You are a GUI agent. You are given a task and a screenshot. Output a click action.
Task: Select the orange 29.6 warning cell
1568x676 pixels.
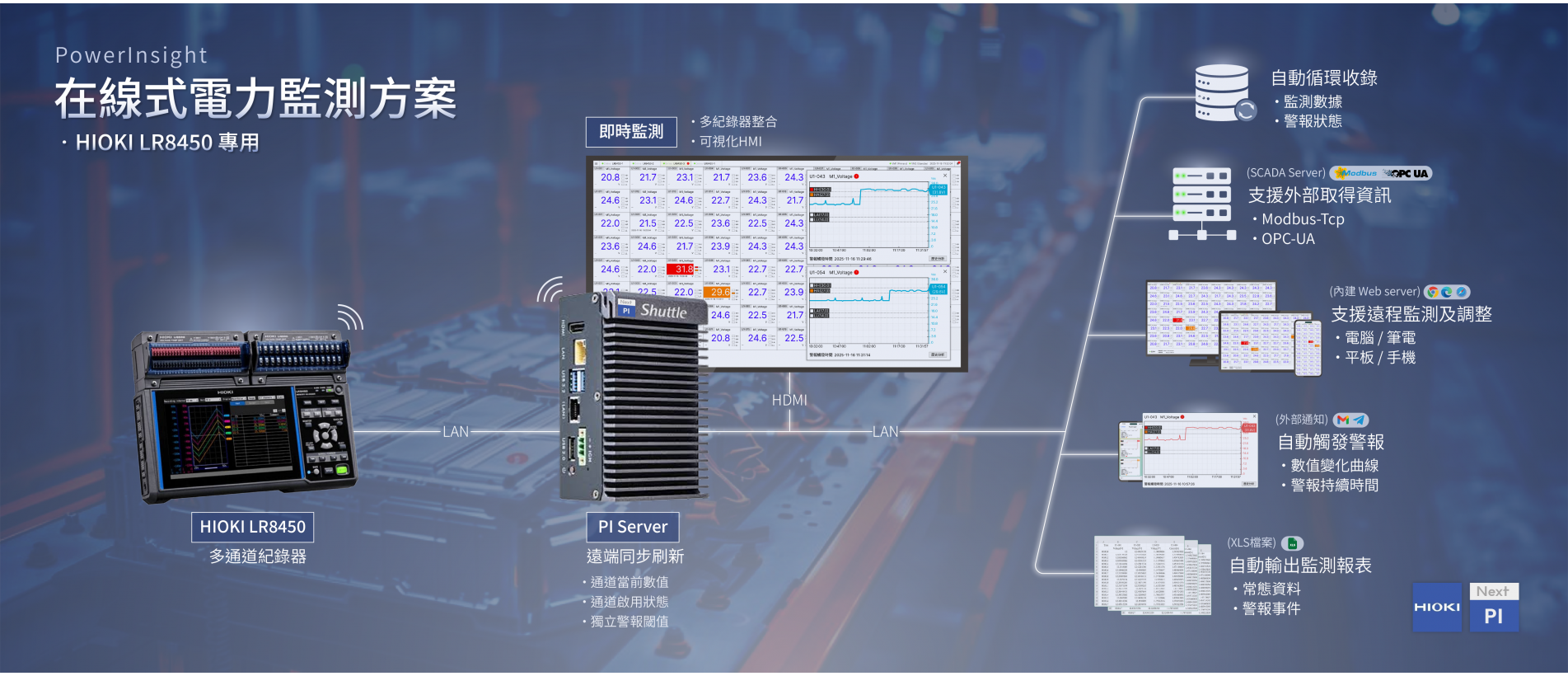719,292
